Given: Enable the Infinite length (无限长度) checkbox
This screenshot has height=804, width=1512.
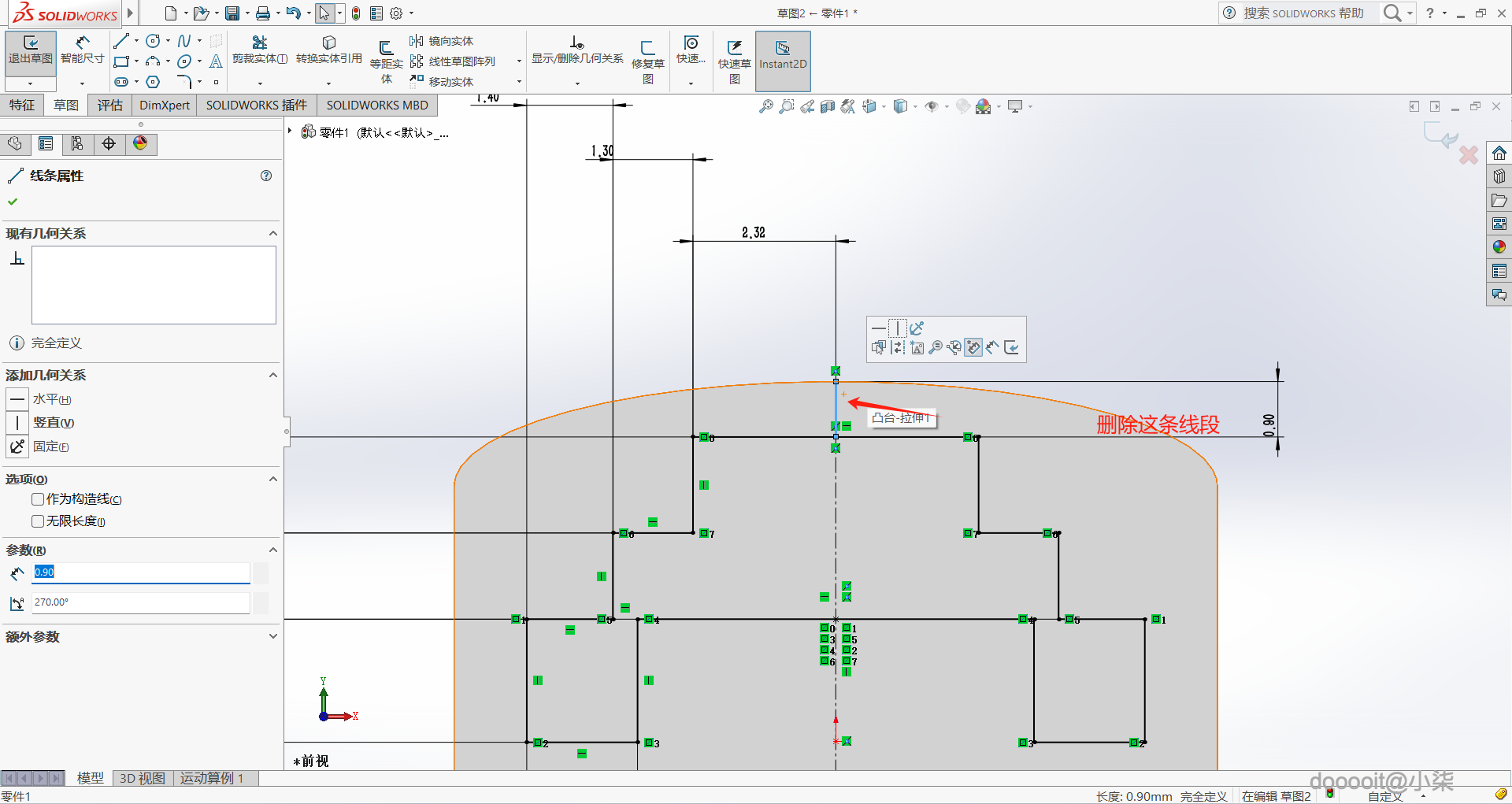Looking at the screenshot, I should pos(38,521).
